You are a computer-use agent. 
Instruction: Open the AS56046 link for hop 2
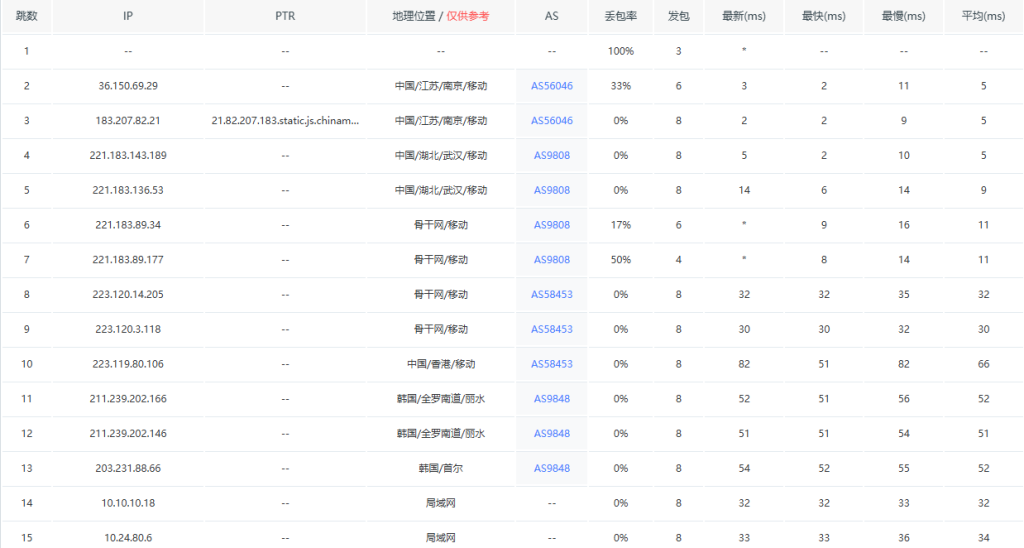[x=551, y=86]
